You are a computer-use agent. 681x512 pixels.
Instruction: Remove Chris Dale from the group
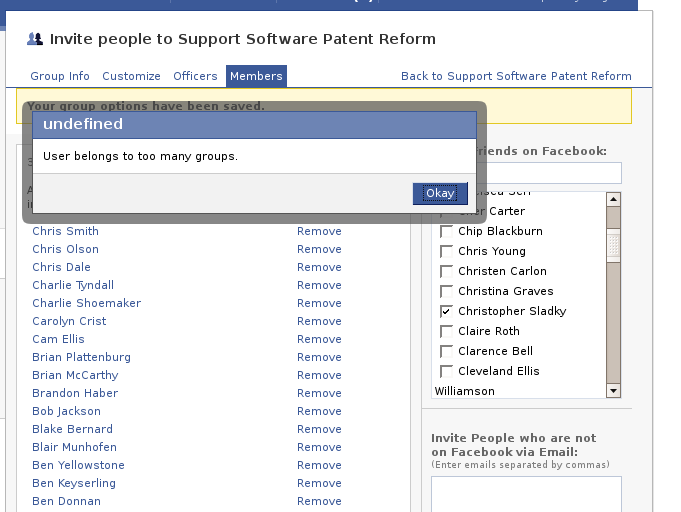[x=319, y=267]
